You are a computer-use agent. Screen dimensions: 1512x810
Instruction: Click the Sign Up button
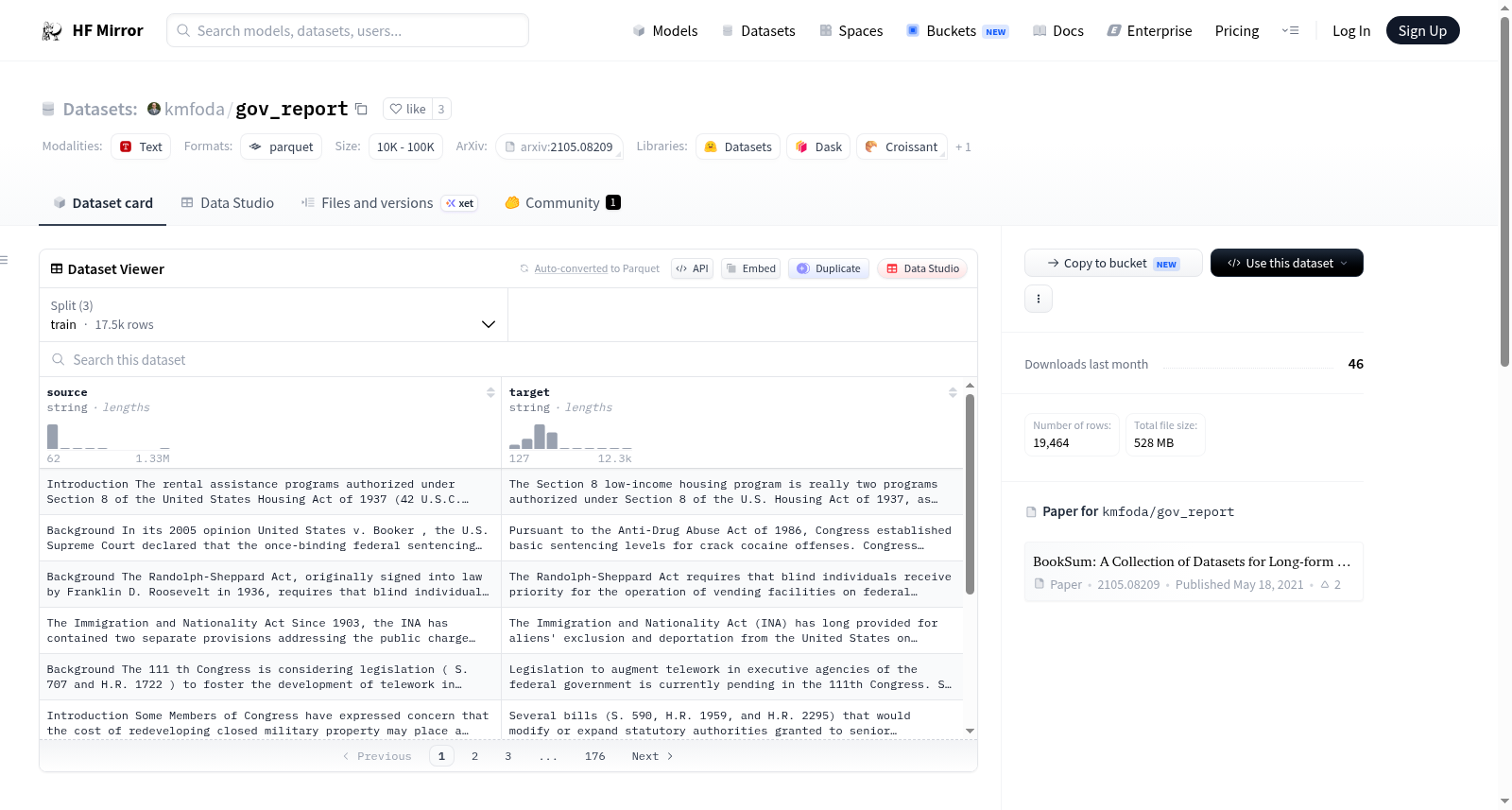click(x=1422, y=30)
